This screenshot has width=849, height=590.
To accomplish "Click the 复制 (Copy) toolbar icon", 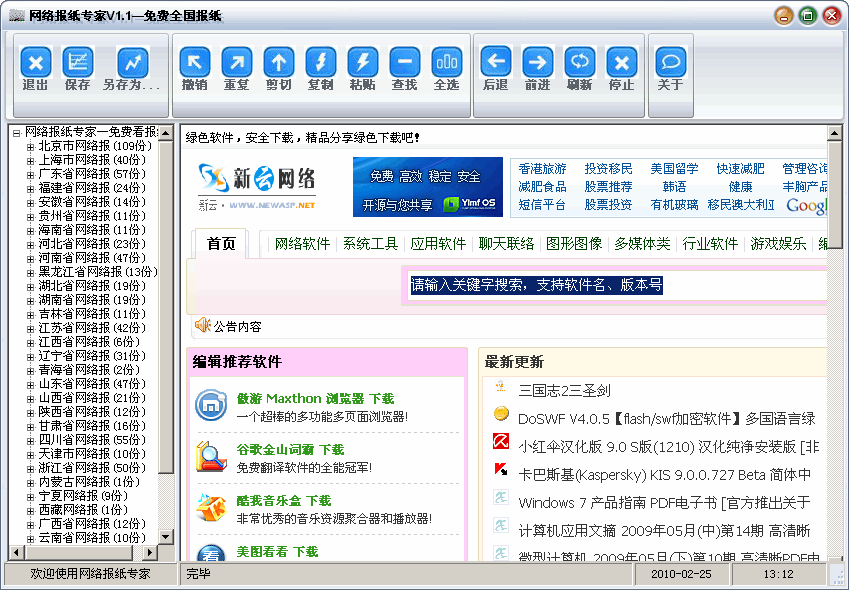I will 321,62.
